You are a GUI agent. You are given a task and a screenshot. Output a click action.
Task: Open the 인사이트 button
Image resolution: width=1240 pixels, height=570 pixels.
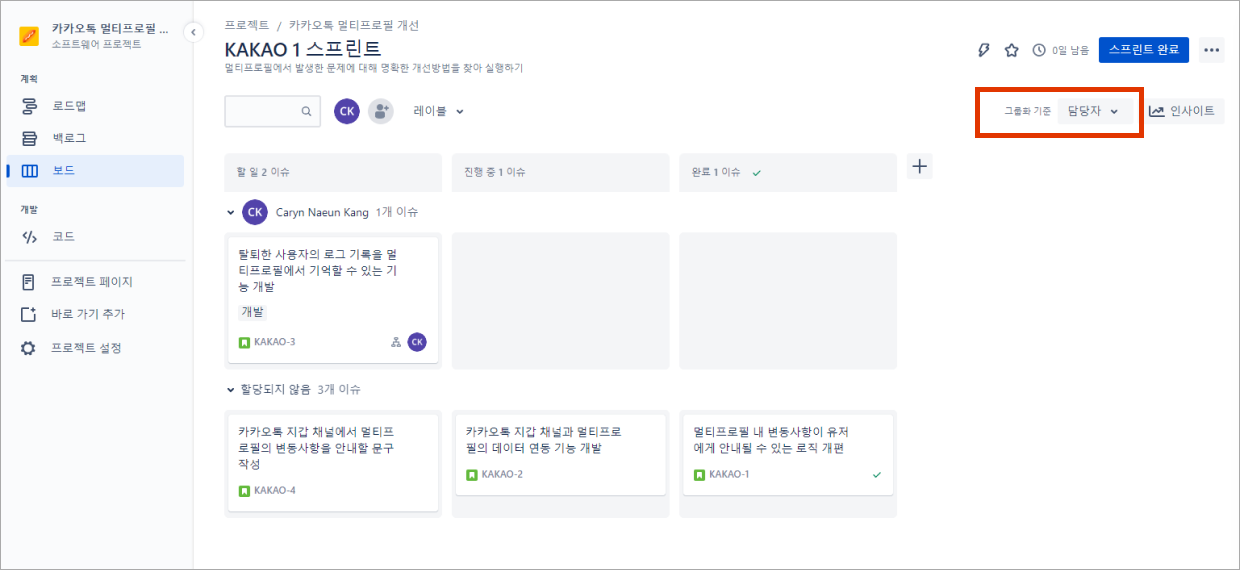tap(1185, 111)
